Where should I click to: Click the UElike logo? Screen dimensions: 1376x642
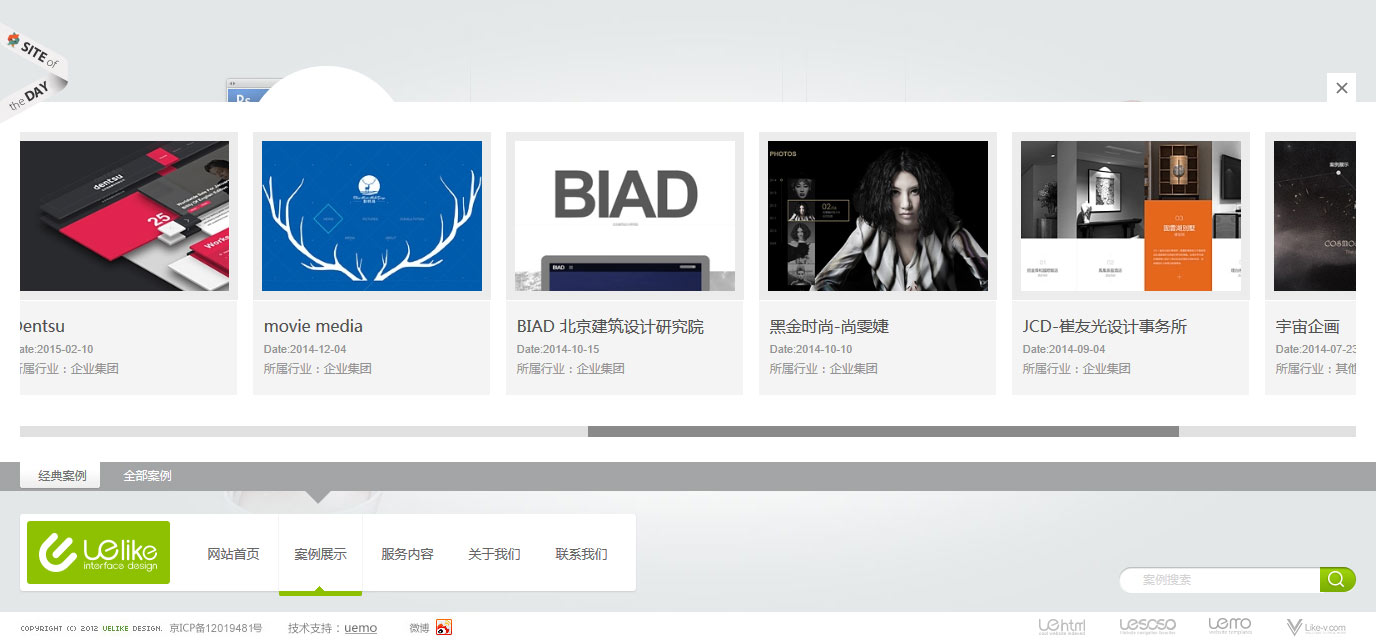tap(98, 552)
